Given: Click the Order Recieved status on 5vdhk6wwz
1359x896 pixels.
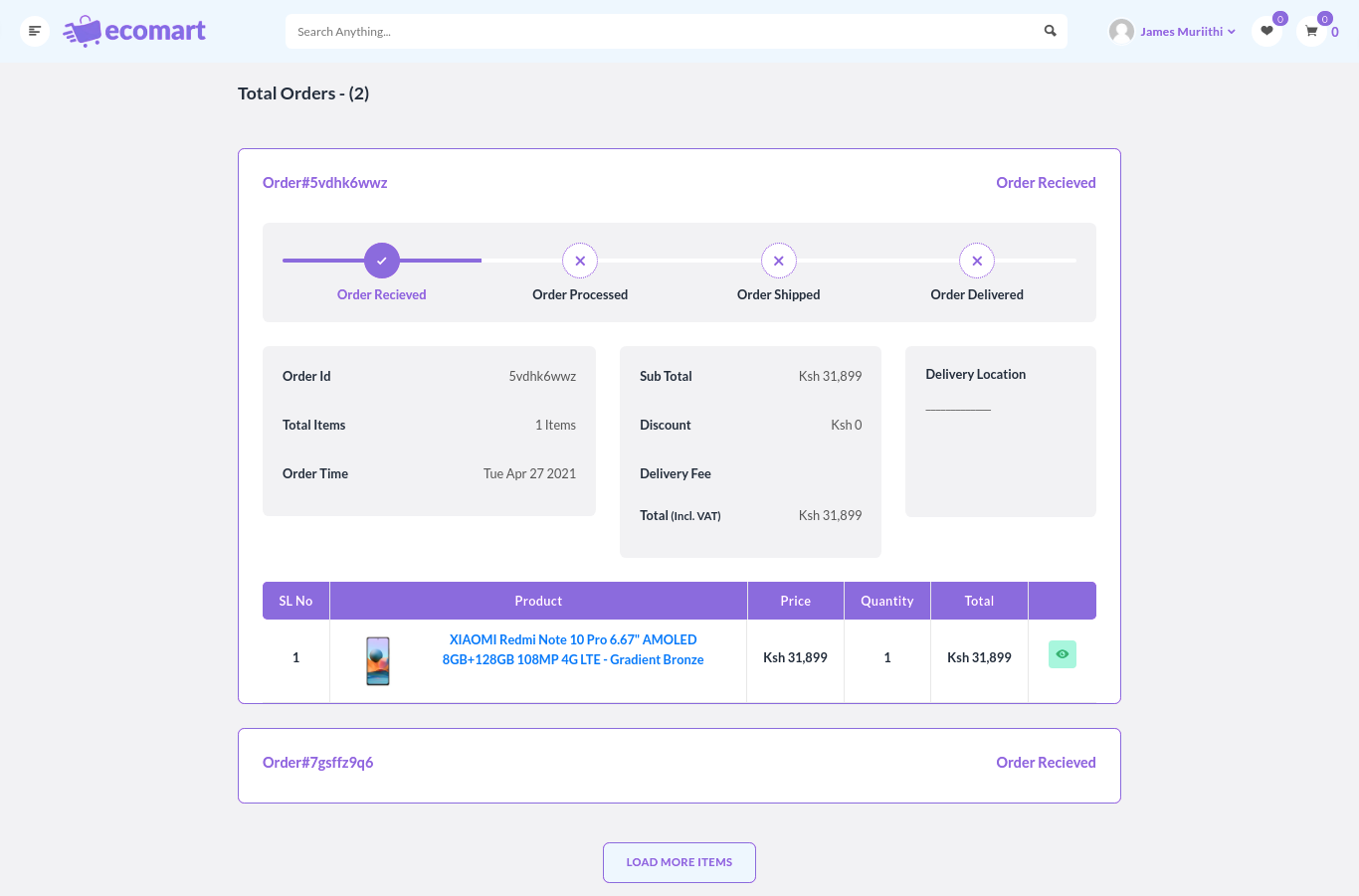Looking at the screenshot, I should coord(1046,183).
